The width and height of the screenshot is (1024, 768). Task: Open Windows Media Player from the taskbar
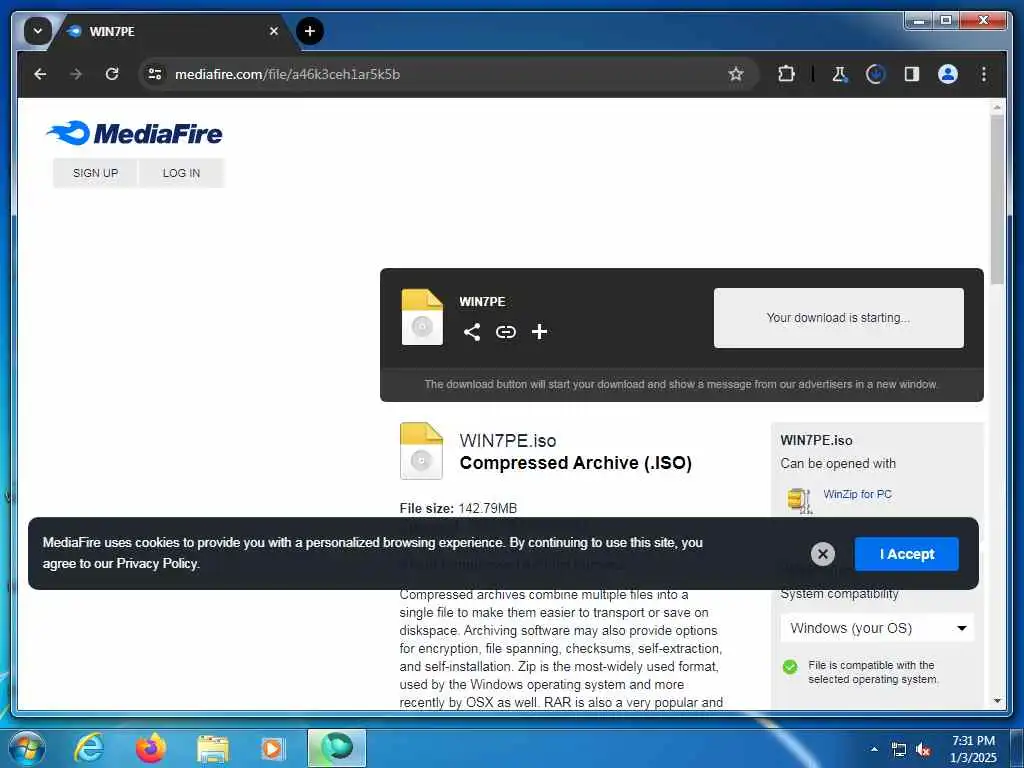tap(273, 748)
